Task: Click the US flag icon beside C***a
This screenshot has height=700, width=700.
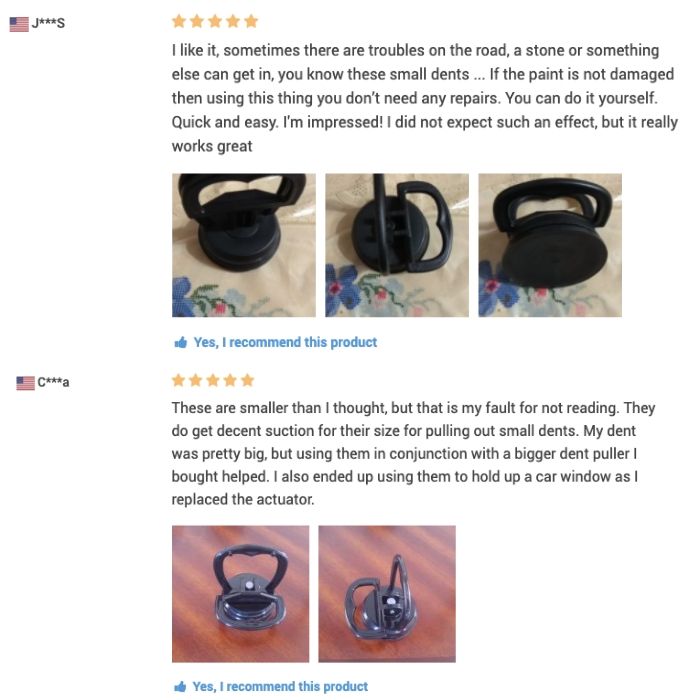Action: (25, 383)
